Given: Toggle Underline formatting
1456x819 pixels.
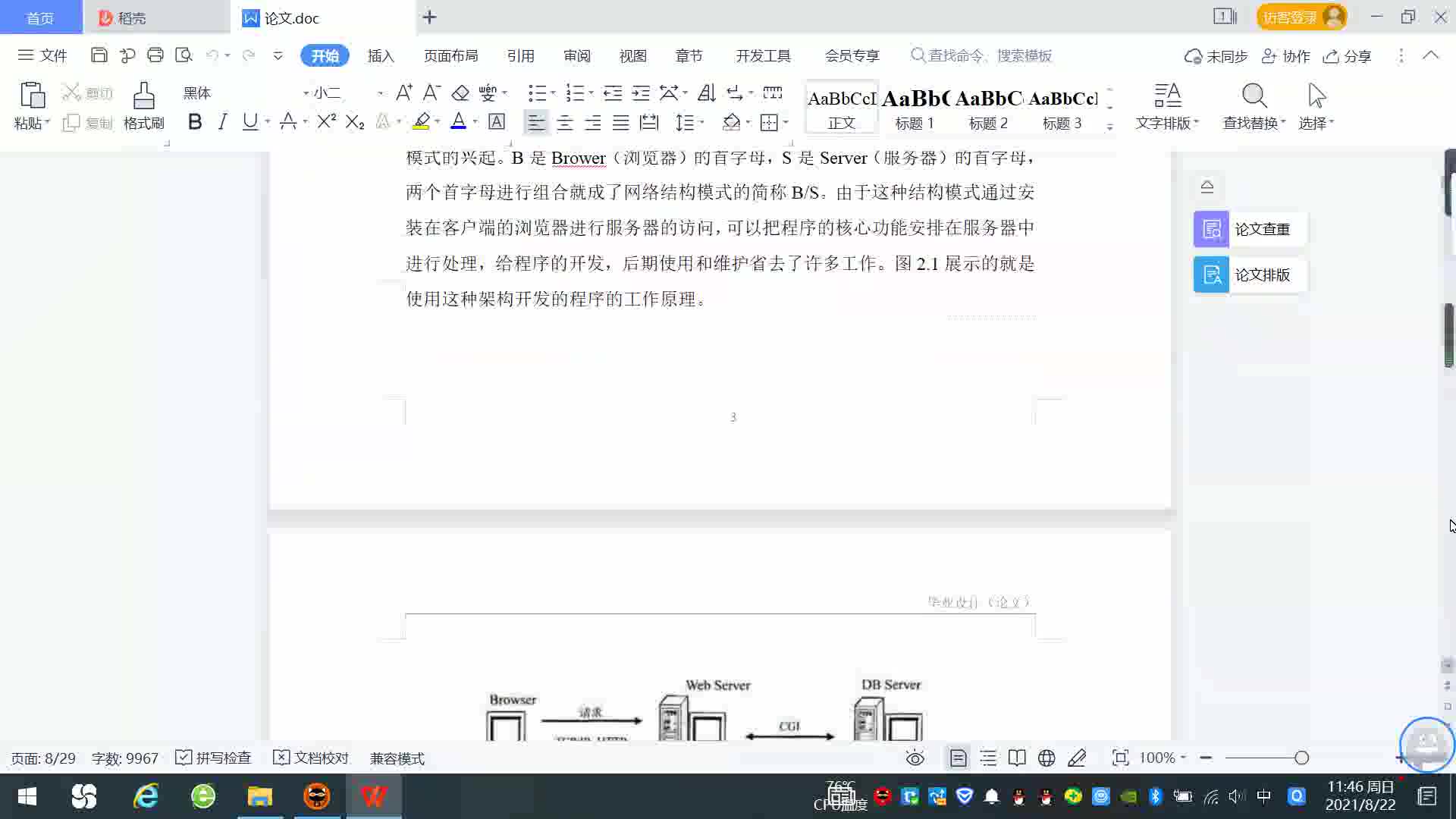Looking at the screenshot, I should (x=249, y=121).
